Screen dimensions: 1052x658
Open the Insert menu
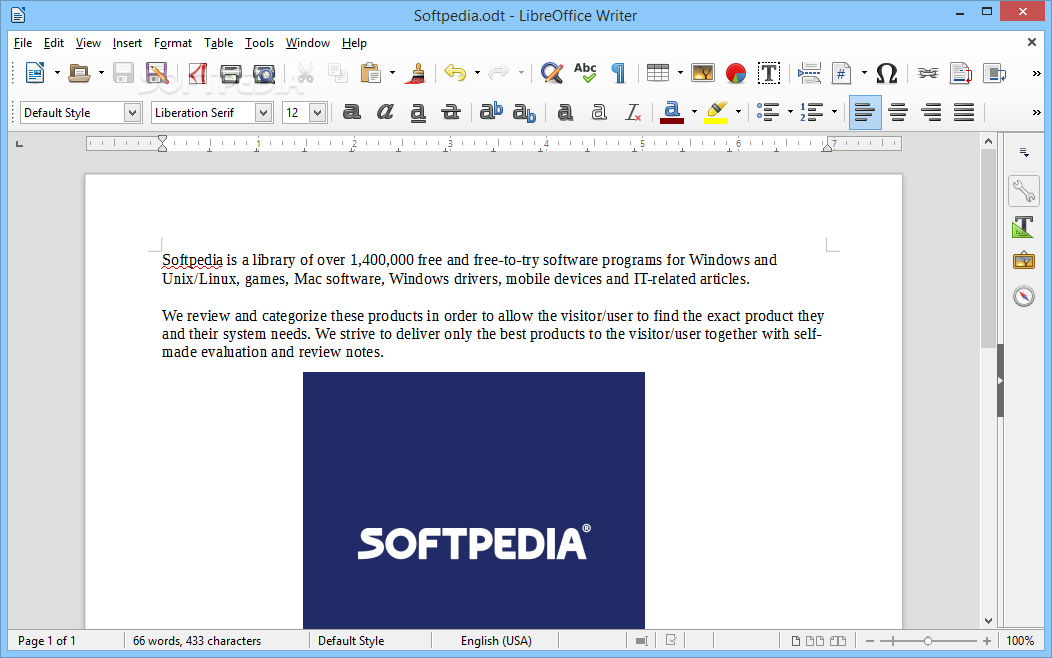[127, 43]
